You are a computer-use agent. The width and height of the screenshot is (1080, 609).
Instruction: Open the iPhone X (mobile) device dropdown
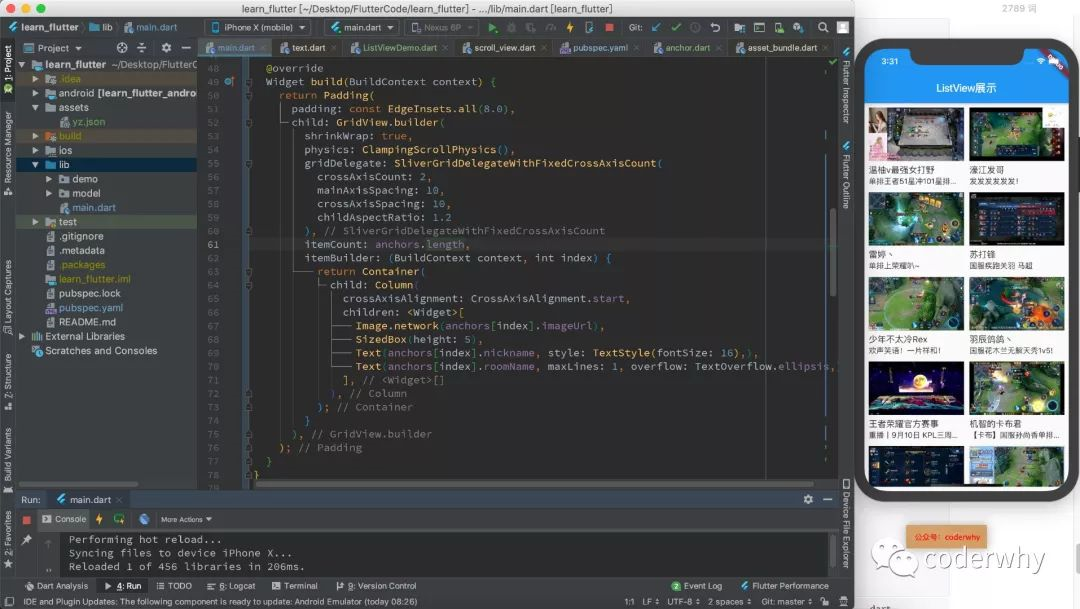tap(258, 28)
